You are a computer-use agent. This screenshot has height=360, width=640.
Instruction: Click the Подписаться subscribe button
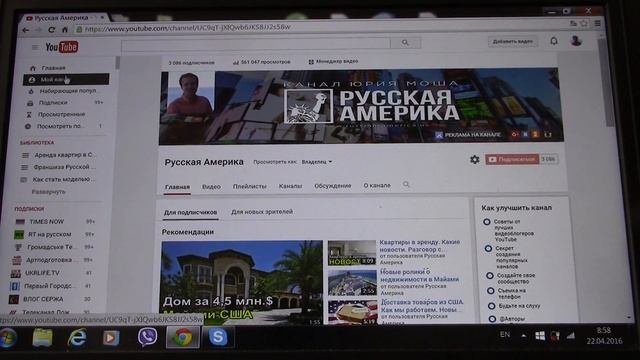coord(512,159)
